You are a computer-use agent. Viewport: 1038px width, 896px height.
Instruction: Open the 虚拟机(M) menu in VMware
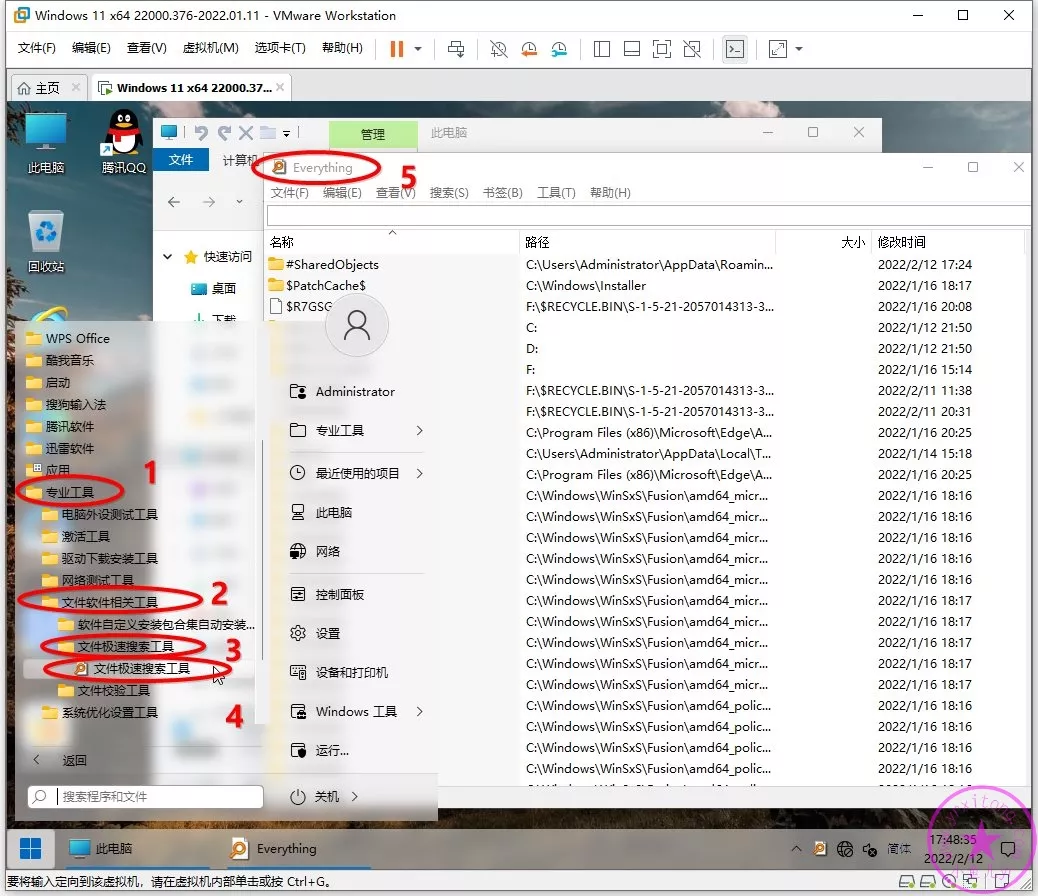[x=210, y=48]
